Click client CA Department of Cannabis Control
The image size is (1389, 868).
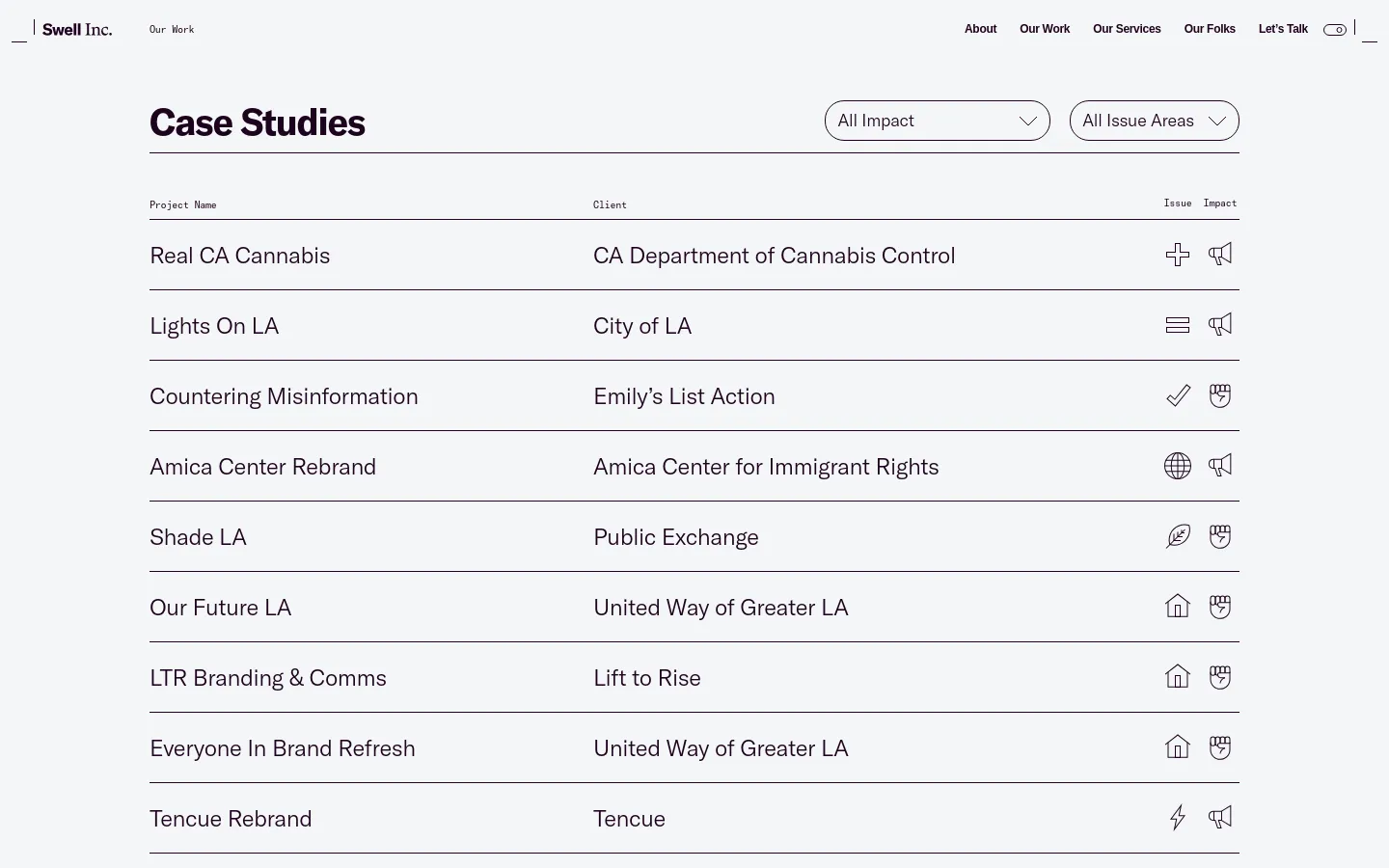point(775,256)
